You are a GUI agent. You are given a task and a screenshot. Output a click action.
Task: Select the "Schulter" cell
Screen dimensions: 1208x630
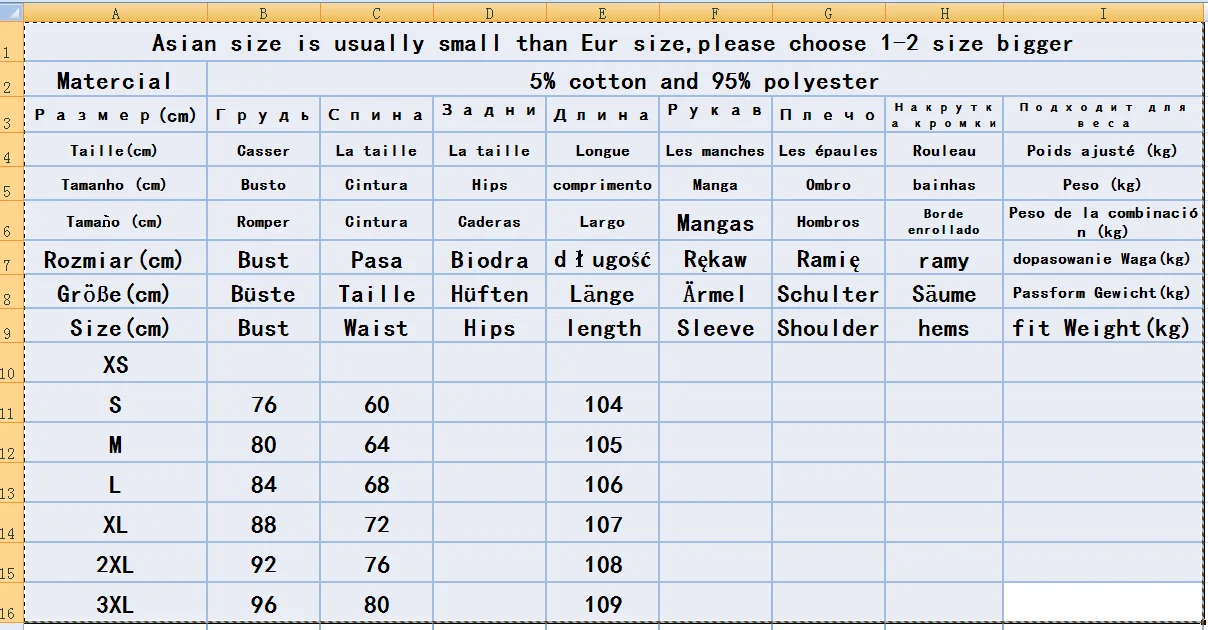[828, 294]
